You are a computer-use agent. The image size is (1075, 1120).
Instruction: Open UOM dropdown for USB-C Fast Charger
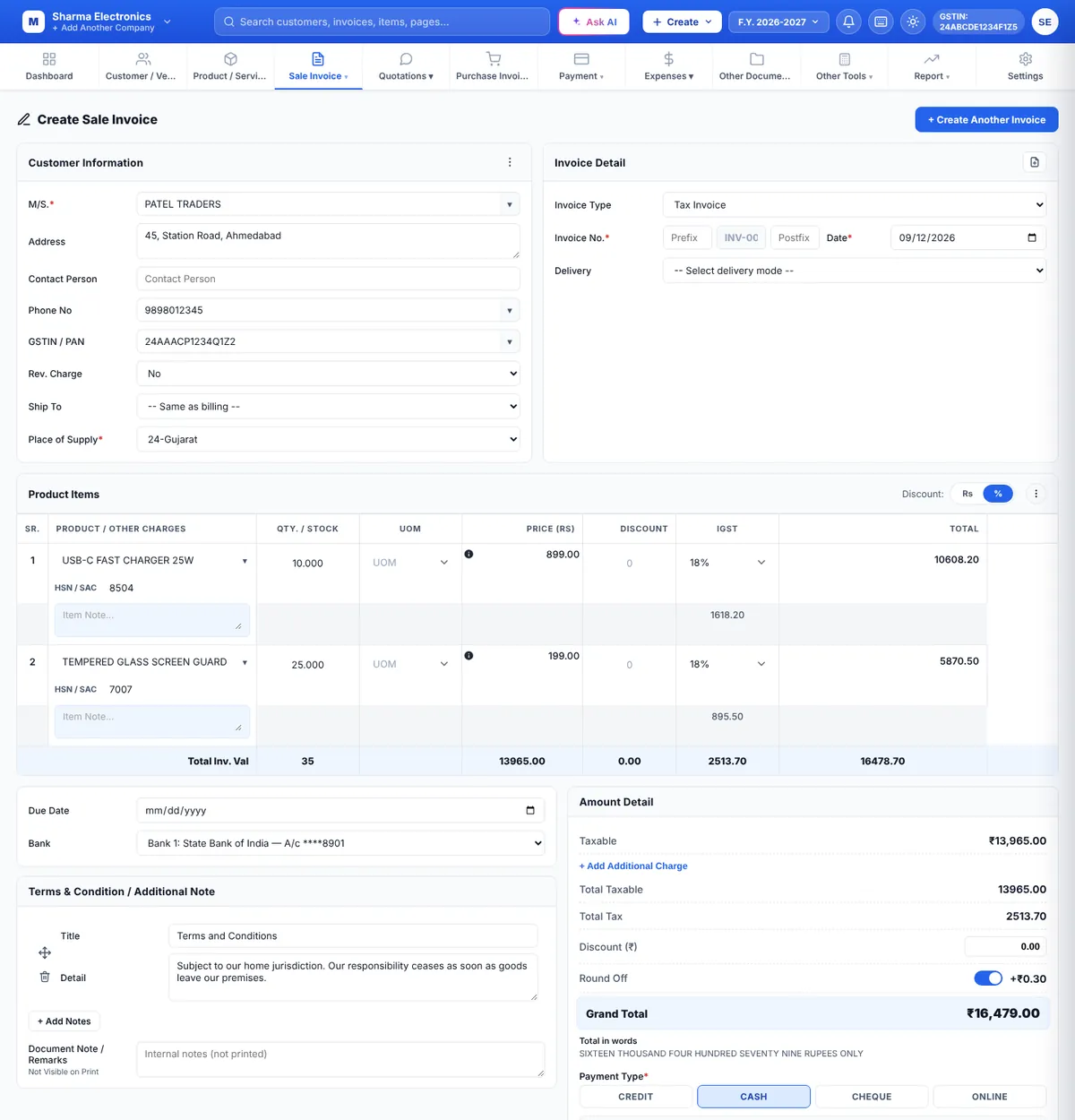tap(410, 563)
